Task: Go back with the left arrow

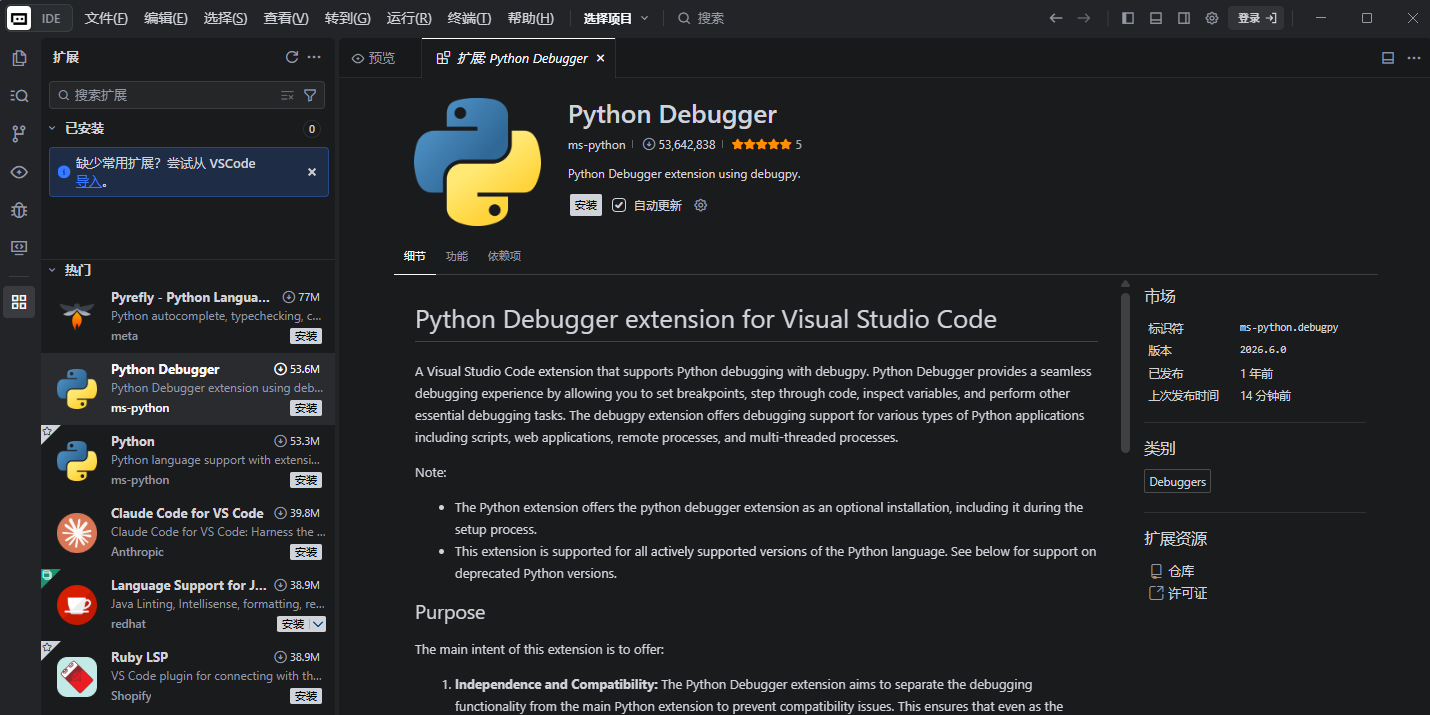Action: (x=1056, y=18)
